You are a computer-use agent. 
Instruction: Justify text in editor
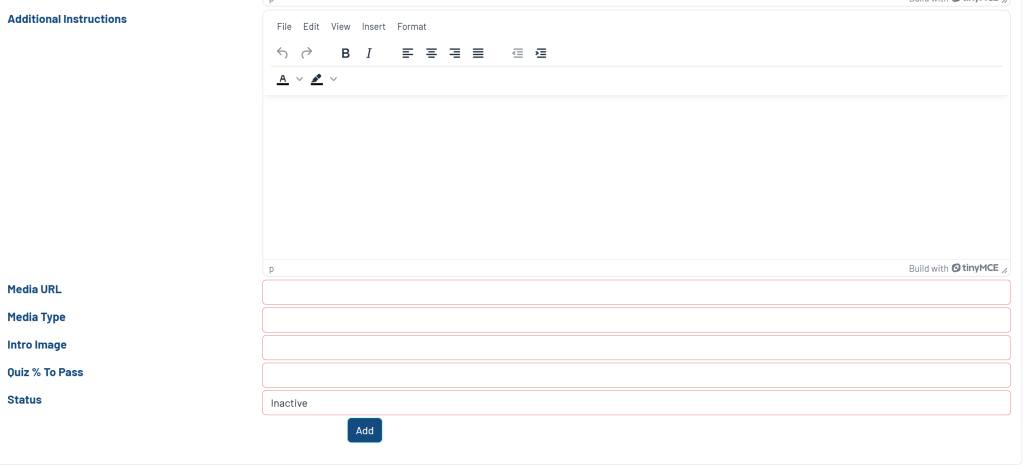478,53
